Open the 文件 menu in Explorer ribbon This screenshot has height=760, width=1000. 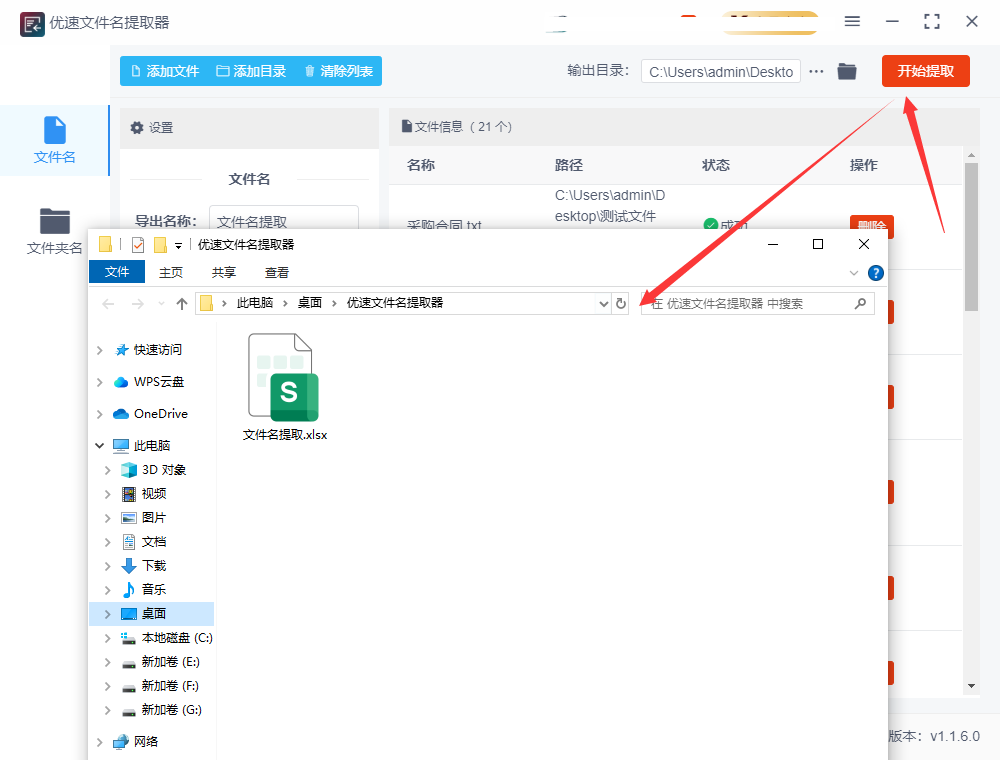coord(117,272)
